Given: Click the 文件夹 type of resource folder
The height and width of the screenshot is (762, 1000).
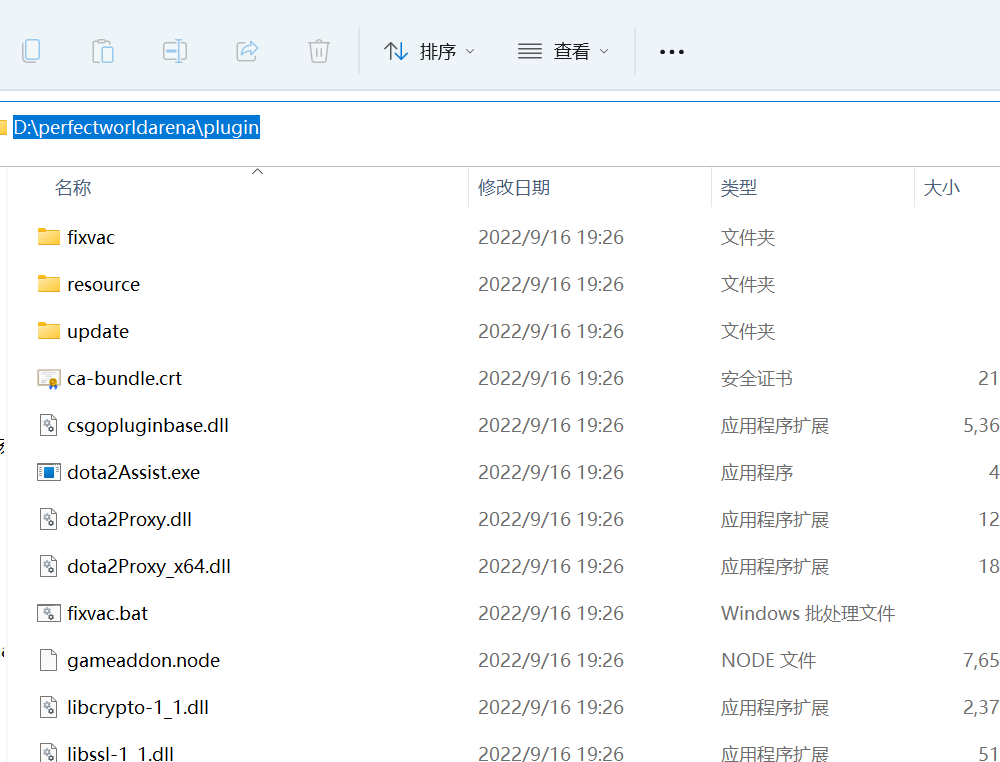Looking at the screenshot, I should pos(747,284).
